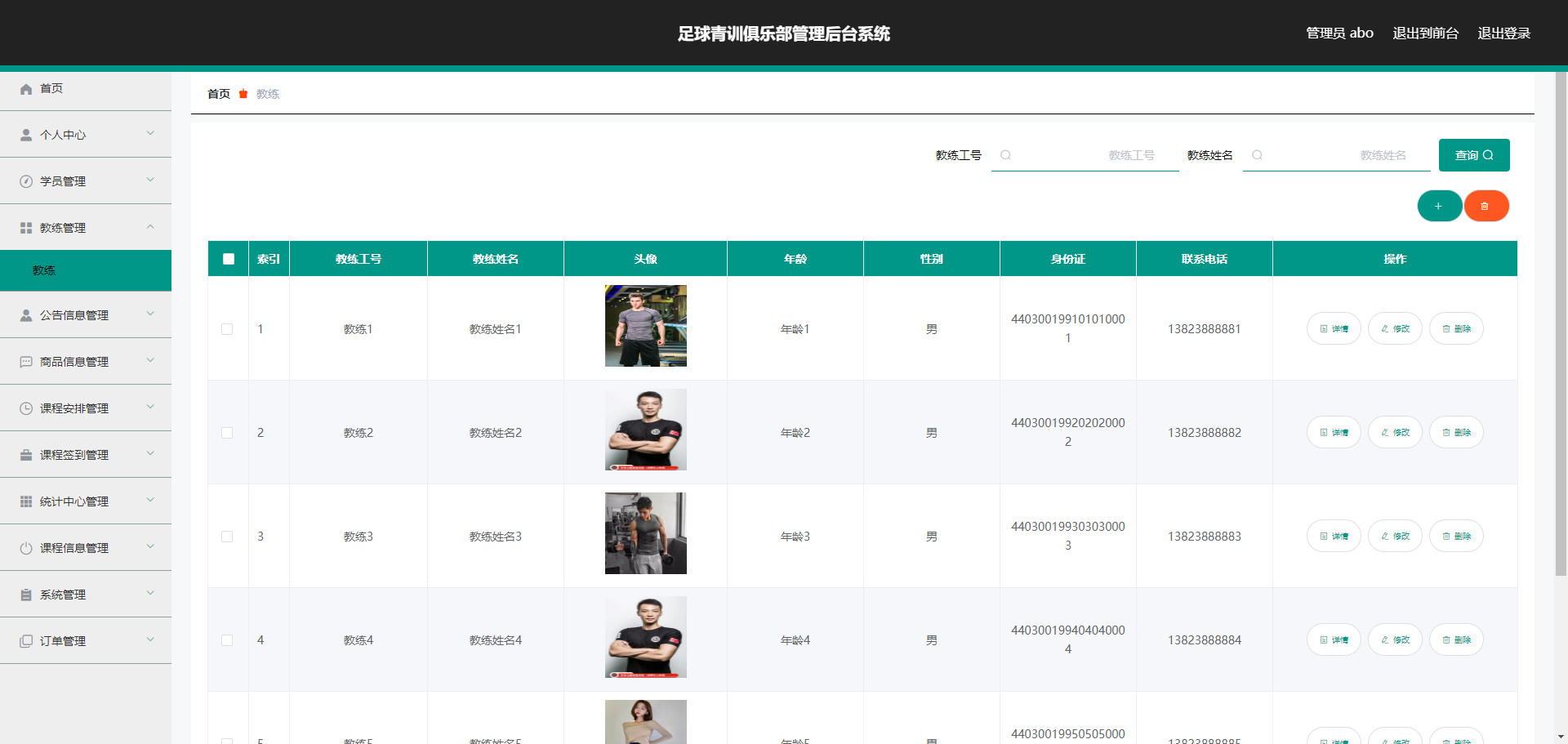Expand the 课程信息管理 sidebar menu
This screenshot has width=1568, height=744.
[x=86, y=548]
